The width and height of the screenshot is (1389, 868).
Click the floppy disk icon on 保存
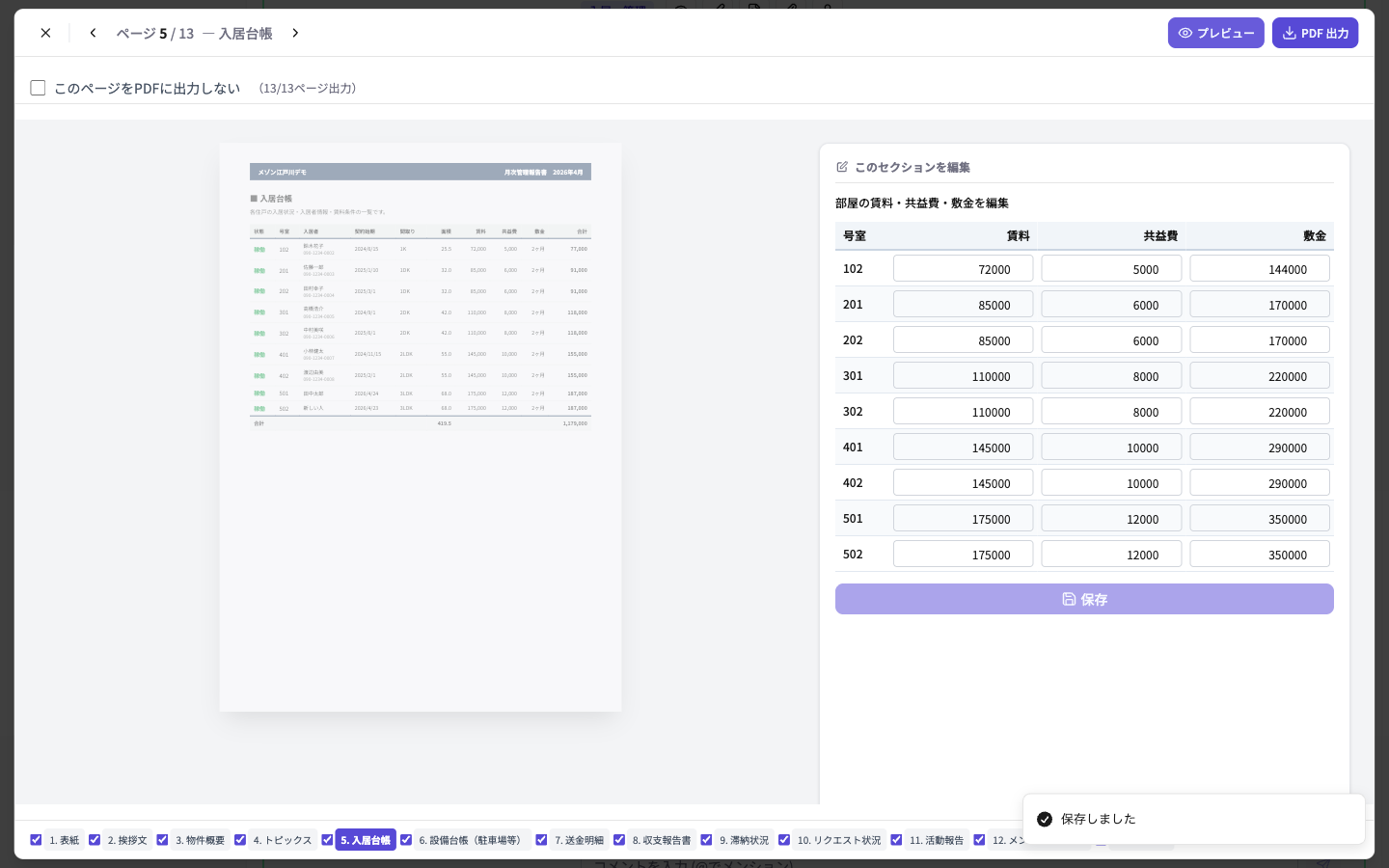click(1069, 599)
